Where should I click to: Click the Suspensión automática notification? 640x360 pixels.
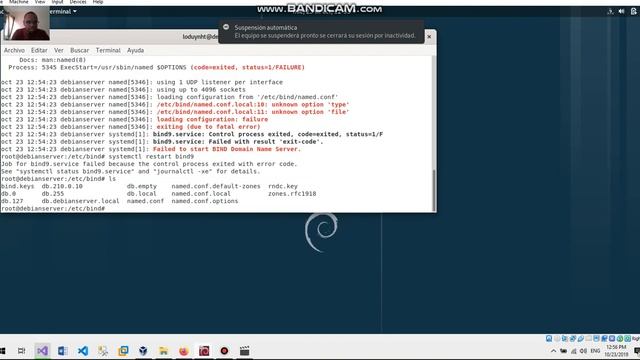click(321, 31)
